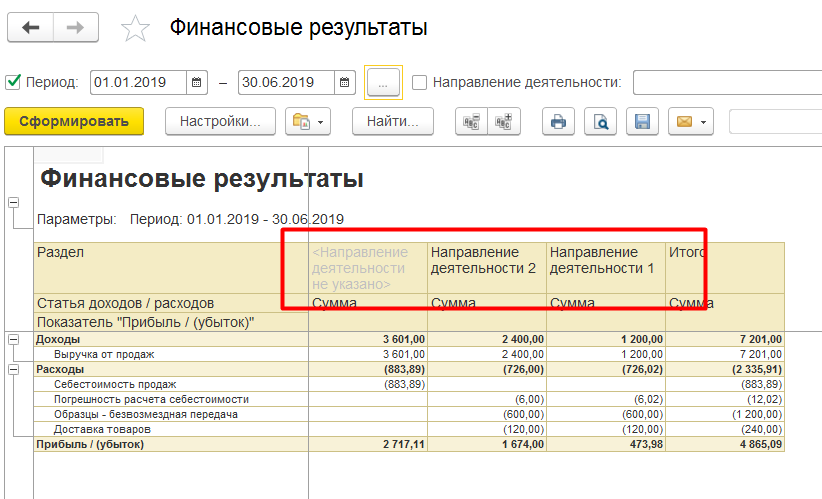Save report with floppy disk icon
This screenshot has width=822, height=499.
(x=642, y=122)
